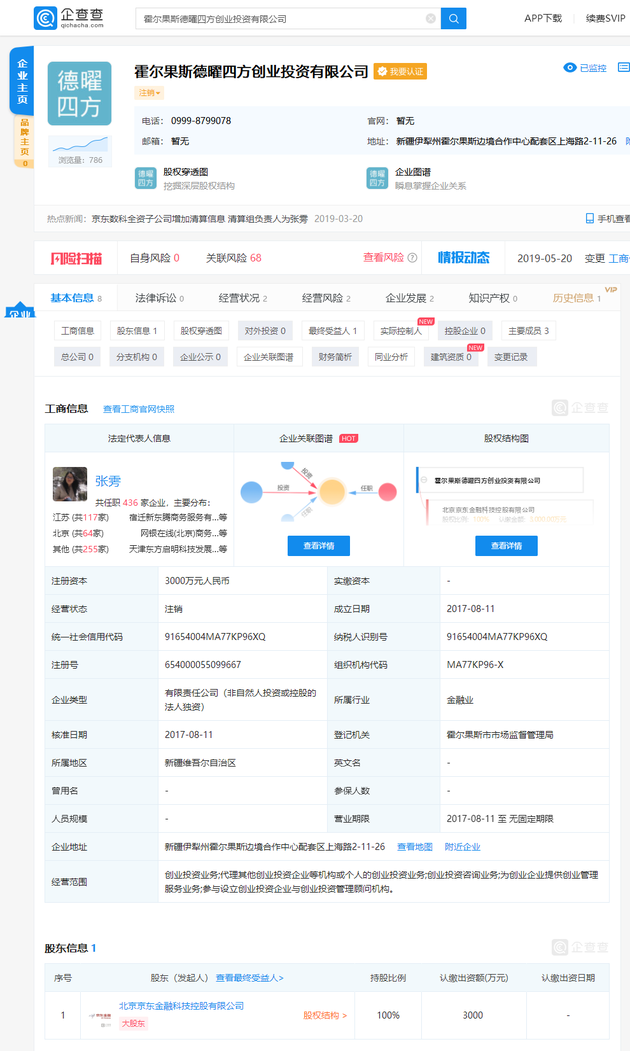This screenshot has height=1051, width=630.
Task: Open 查看最终受益人 link
Action: pyautogui.click(x=249, y=978)
